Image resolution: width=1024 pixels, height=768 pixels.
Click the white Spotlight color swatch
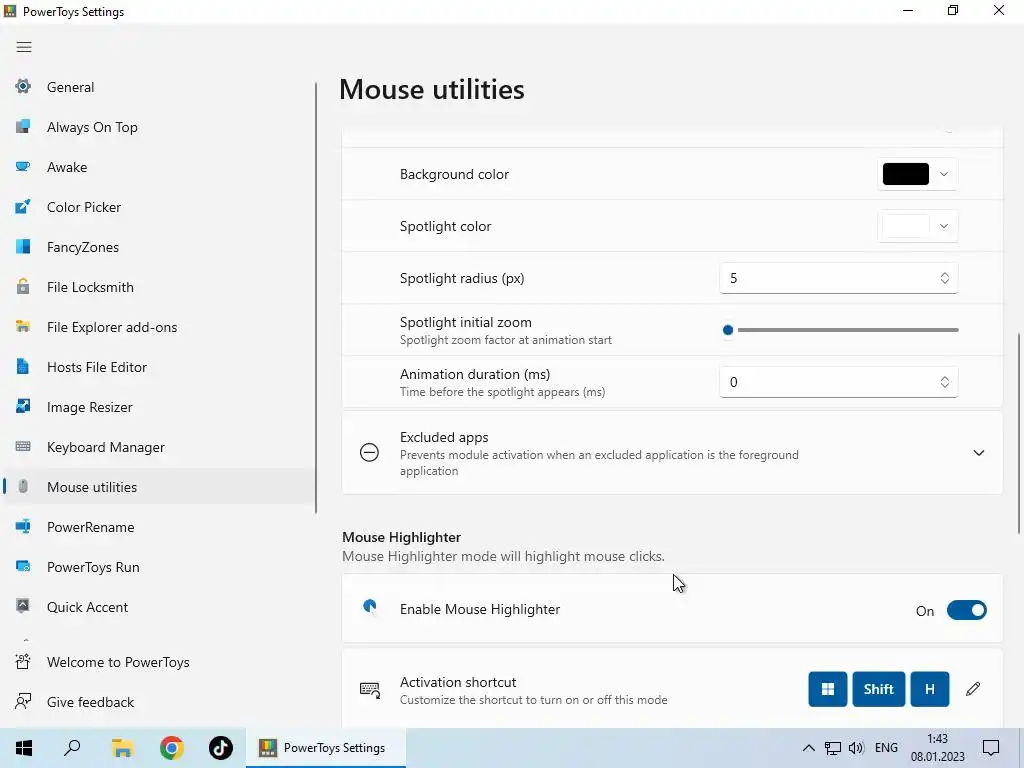point(906,226)
